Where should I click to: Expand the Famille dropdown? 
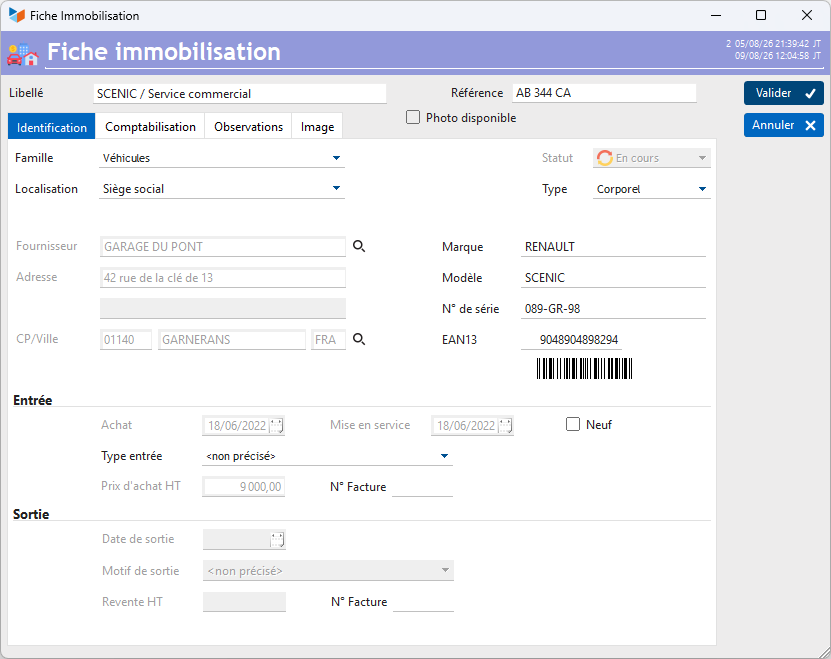[x=336, y=158]
